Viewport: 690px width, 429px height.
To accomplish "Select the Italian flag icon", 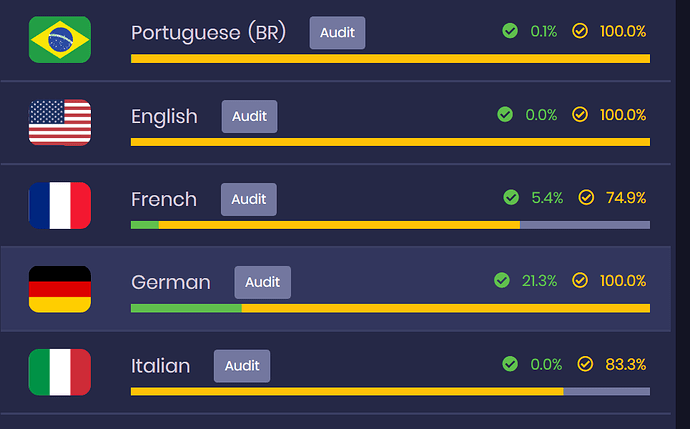I will click(x=60, y=372).
